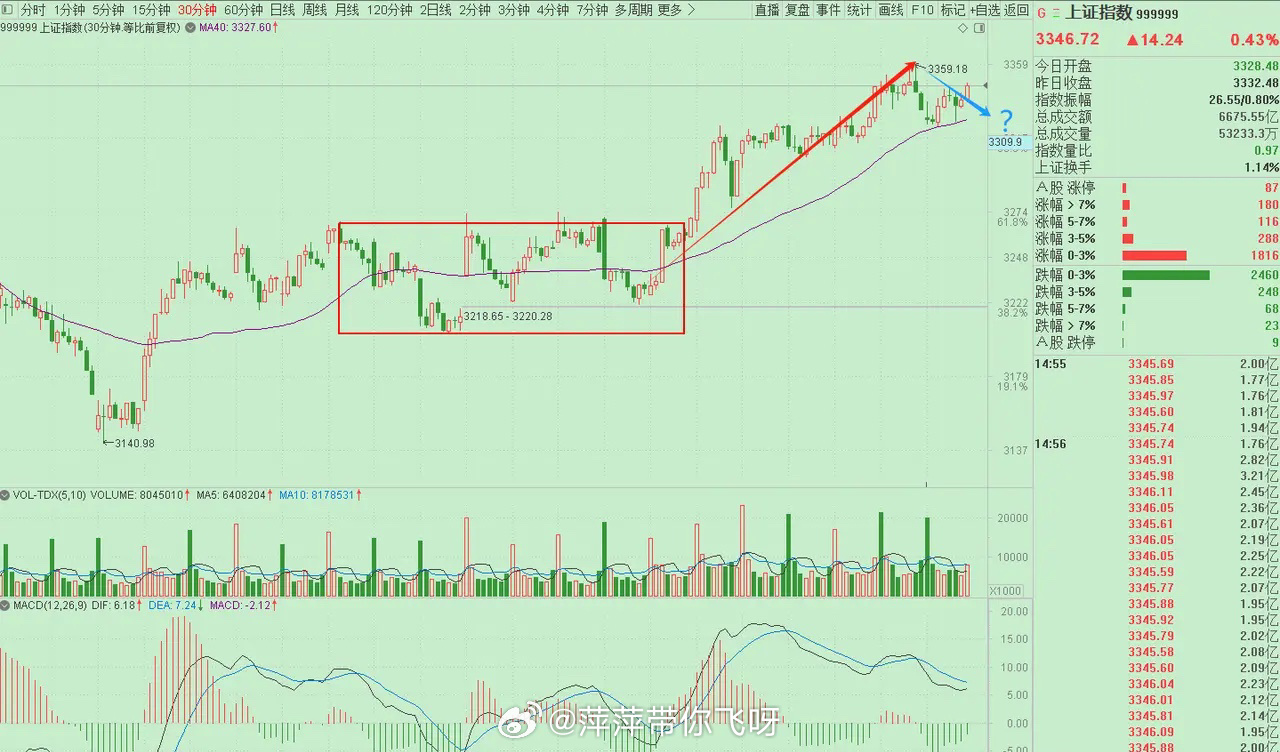1280x752 pixels.
Task: Click the 跌幅 0-3% green bar
Action: (1166, 275)
